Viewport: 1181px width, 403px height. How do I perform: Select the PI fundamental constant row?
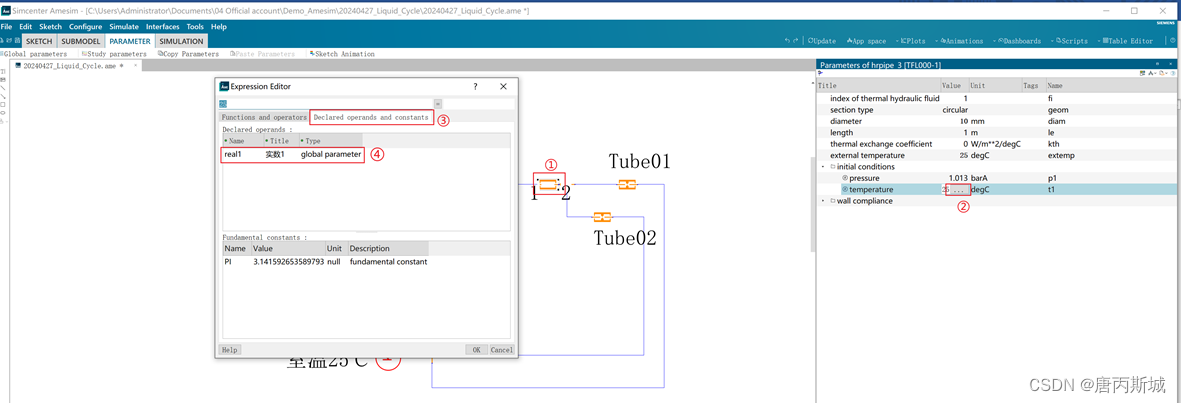pos(326,261)
